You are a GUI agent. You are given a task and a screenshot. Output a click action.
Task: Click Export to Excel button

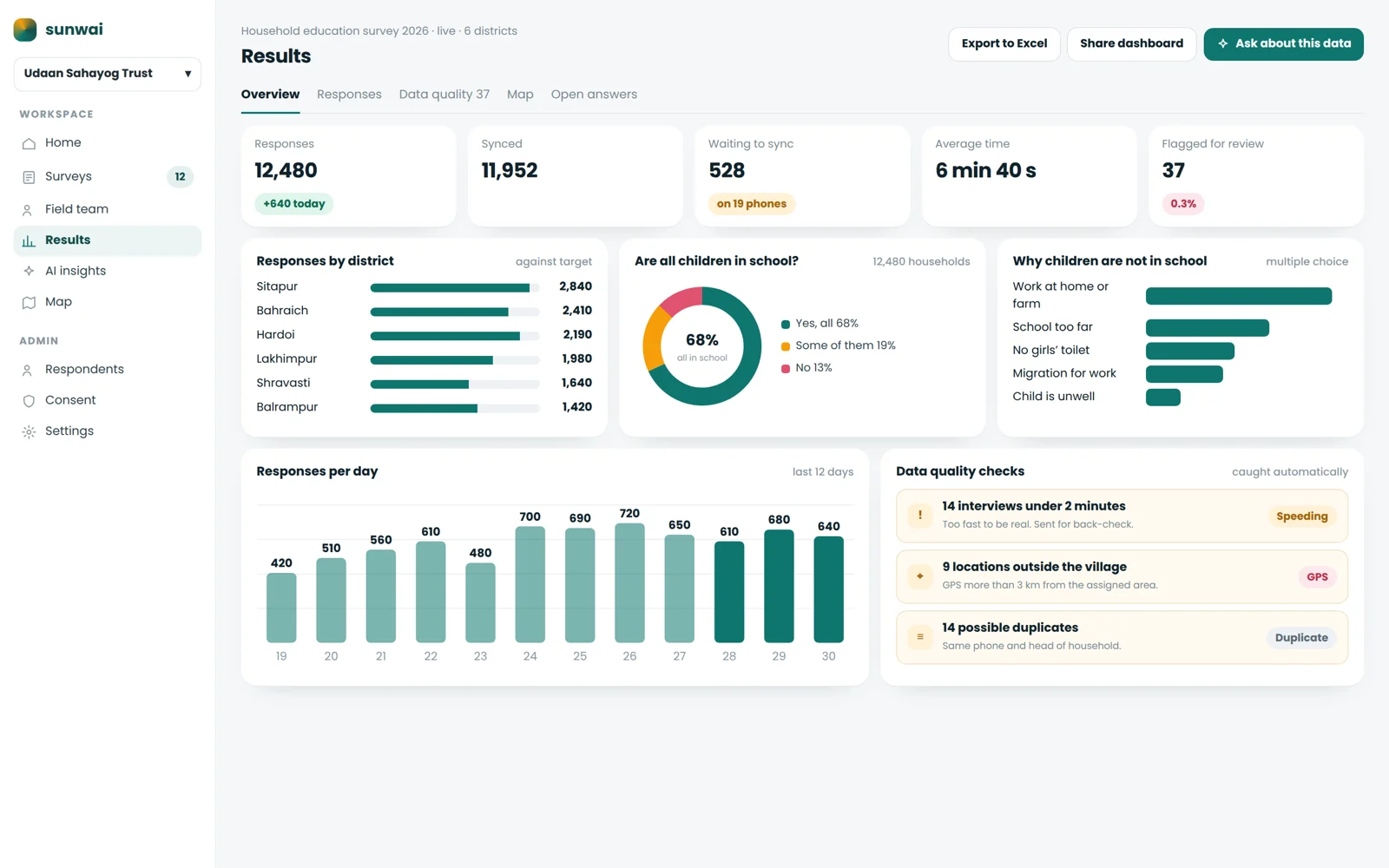1004,43
